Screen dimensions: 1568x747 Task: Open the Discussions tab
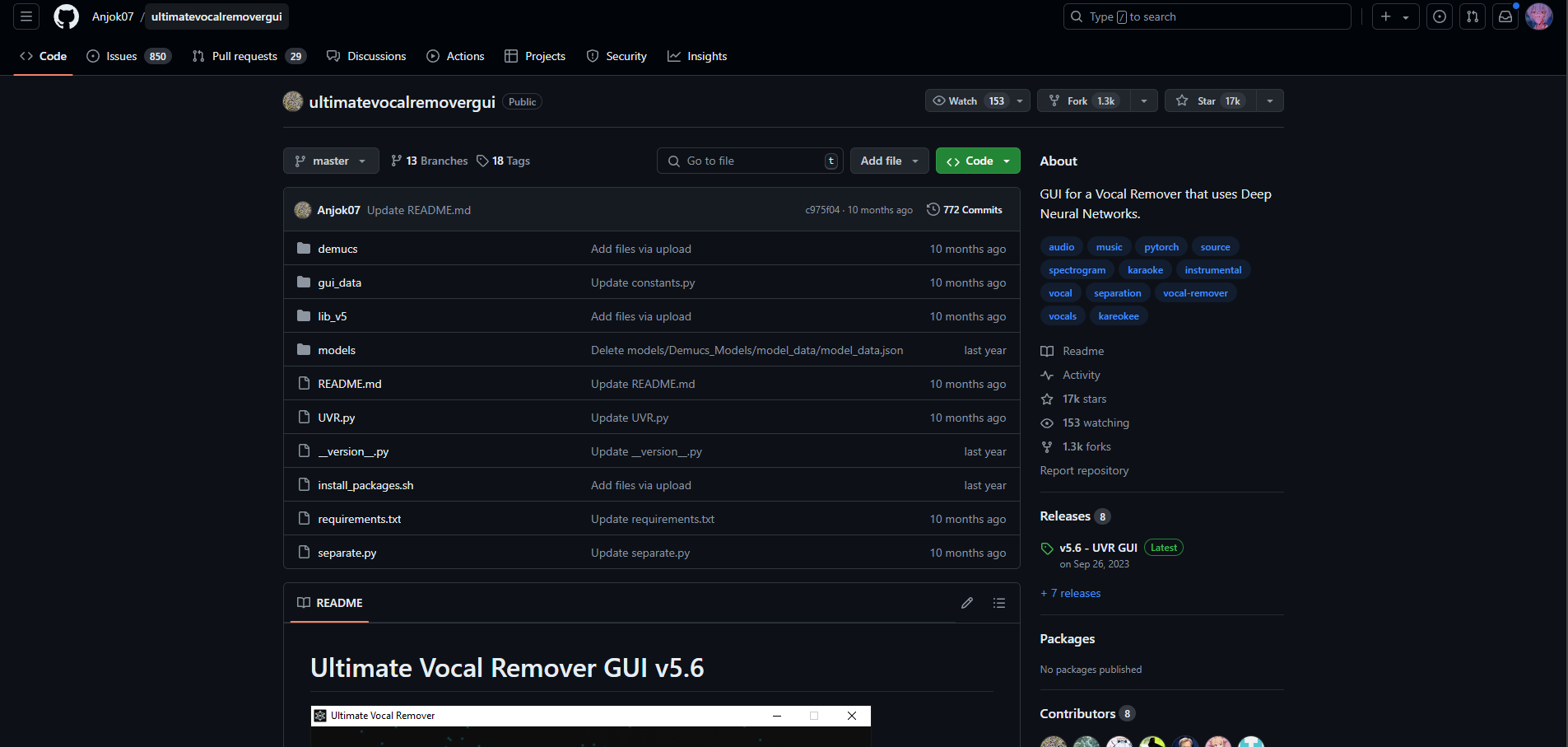tap(366, 56)
